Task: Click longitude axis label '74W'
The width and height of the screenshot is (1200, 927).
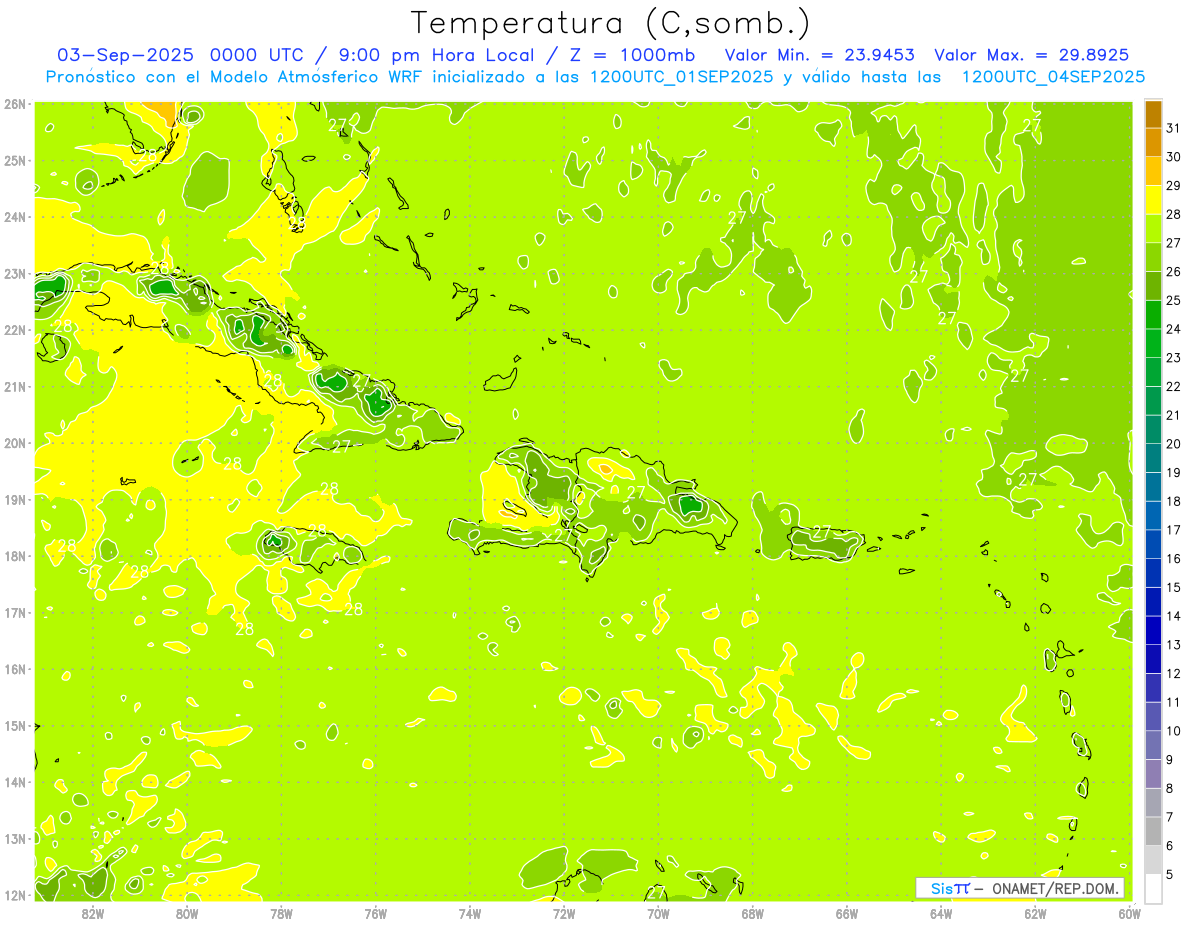Action: 470,913
